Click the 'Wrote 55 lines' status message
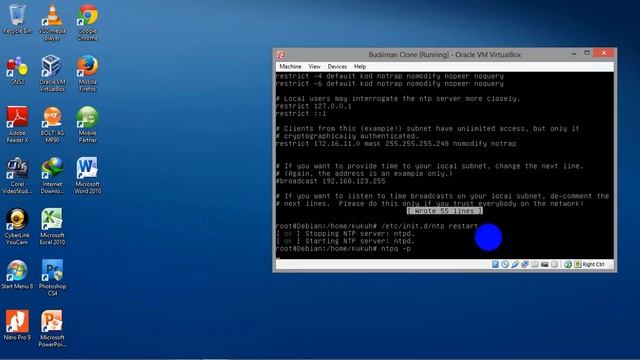The width and height of the screenshot is (640, 360). [x=444, y=211]
